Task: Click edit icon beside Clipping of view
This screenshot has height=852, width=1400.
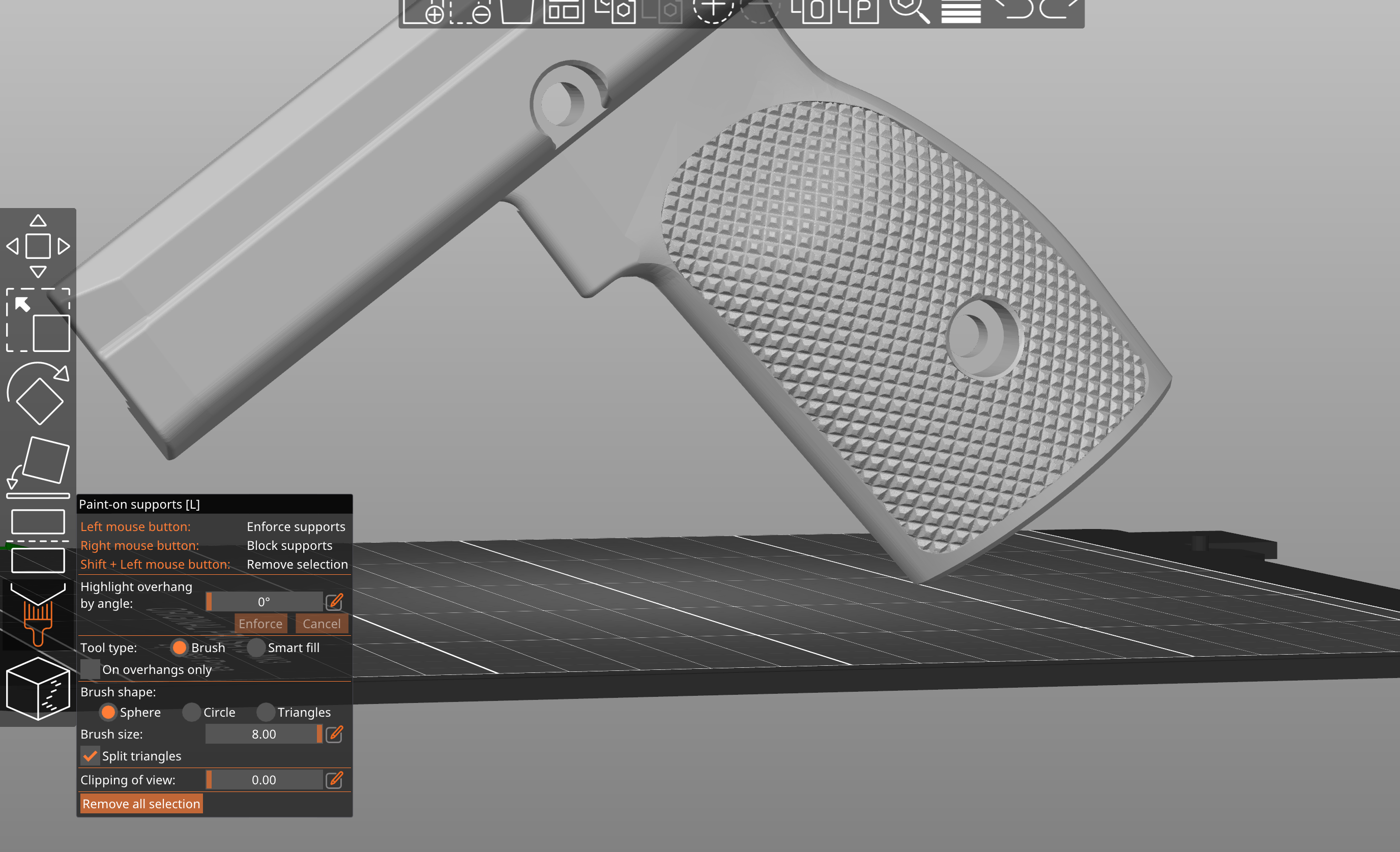Action: [x=335, y=779]
